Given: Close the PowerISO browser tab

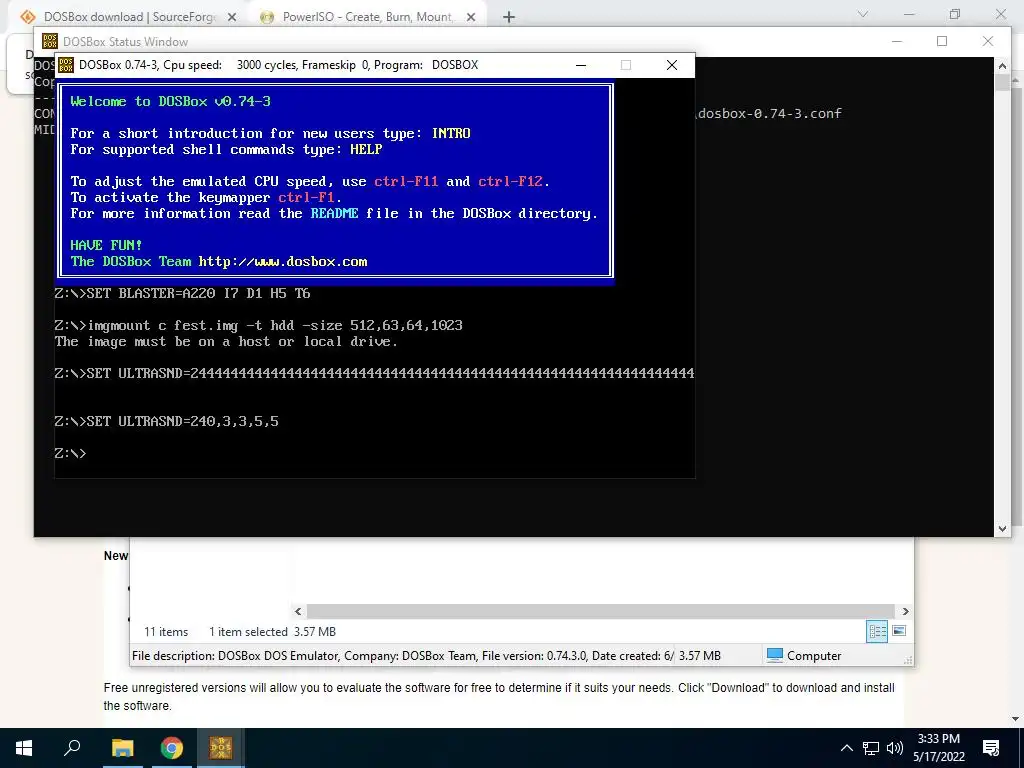Looking at the screenshot, I should [471, 18].
